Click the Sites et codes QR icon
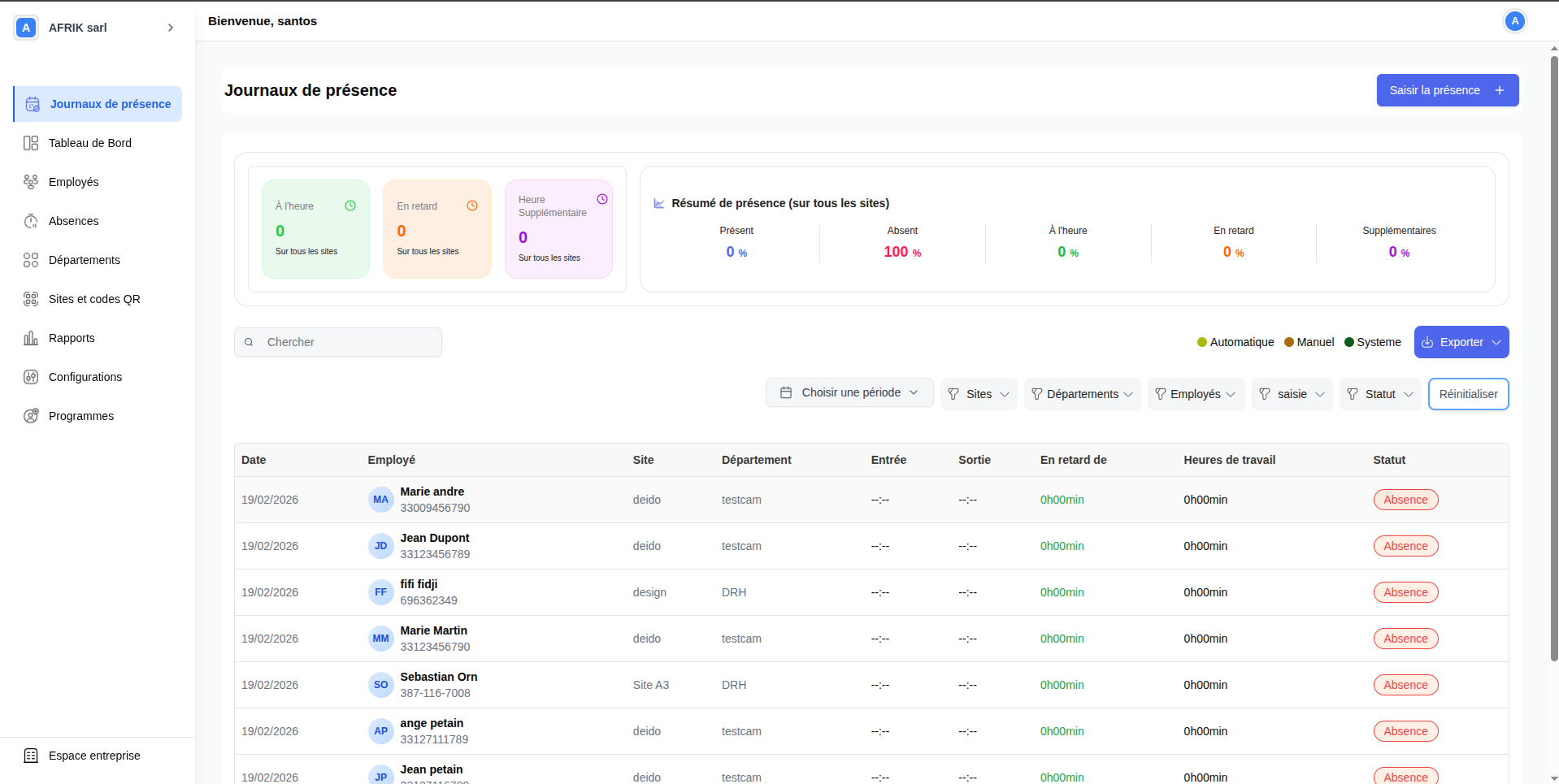 point(31,299)
